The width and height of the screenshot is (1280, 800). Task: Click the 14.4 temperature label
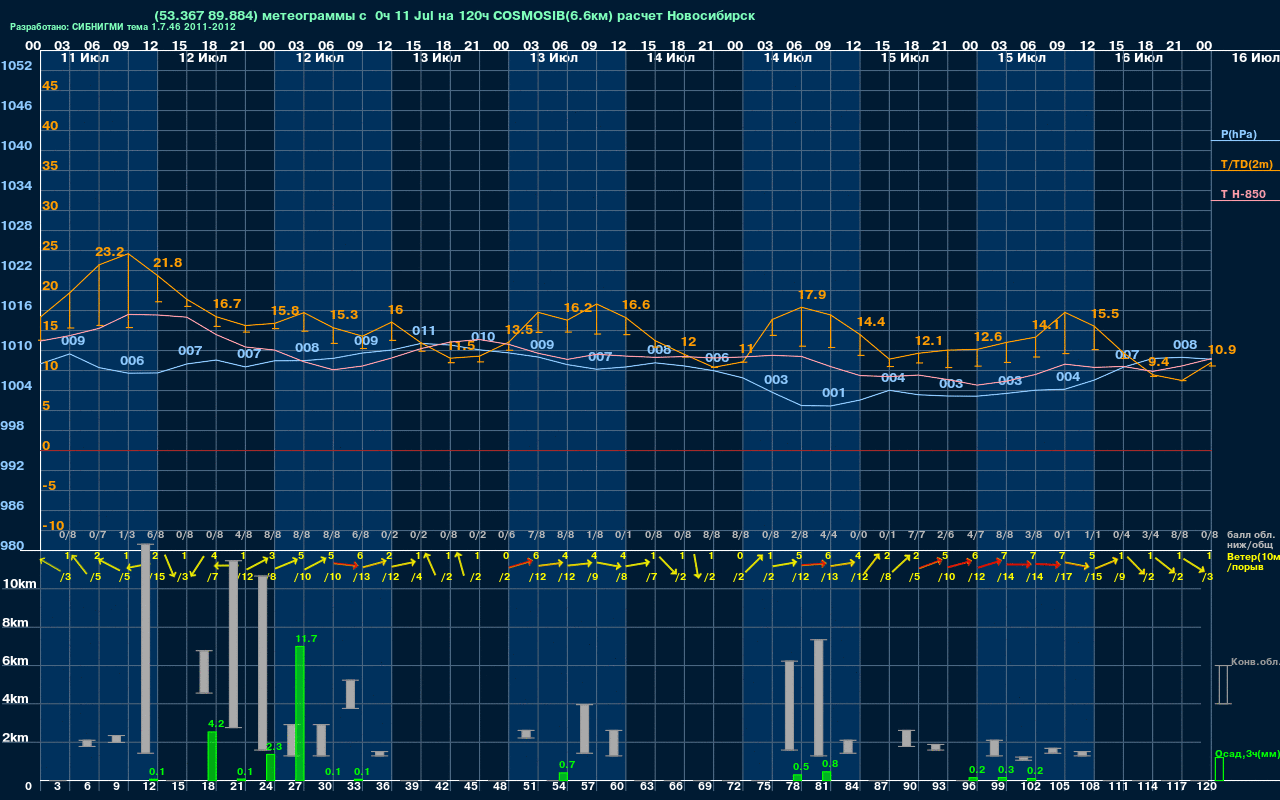click(871, 321)
